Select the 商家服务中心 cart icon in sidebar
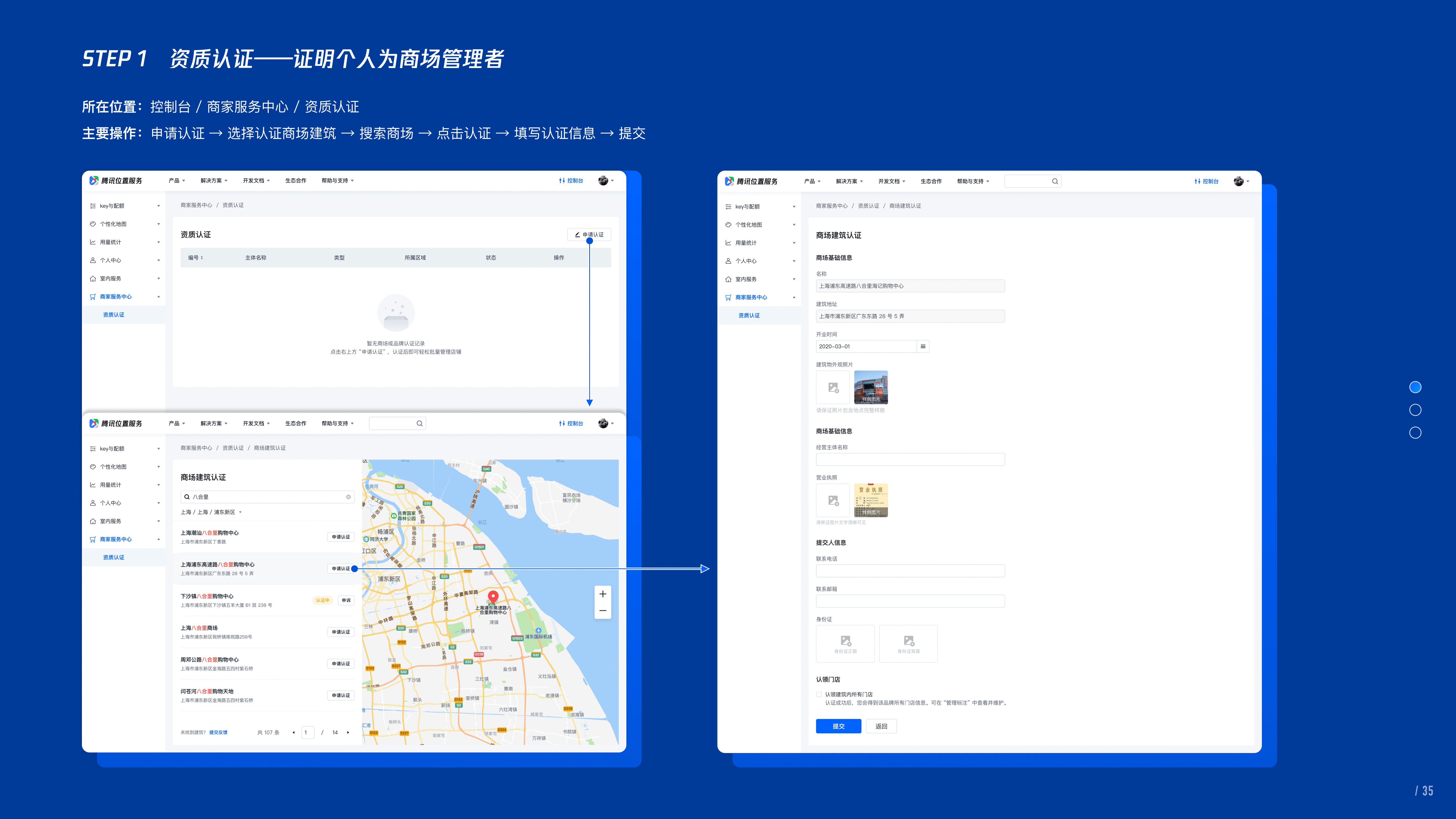 pyautogui.click(x=93, y=297)
